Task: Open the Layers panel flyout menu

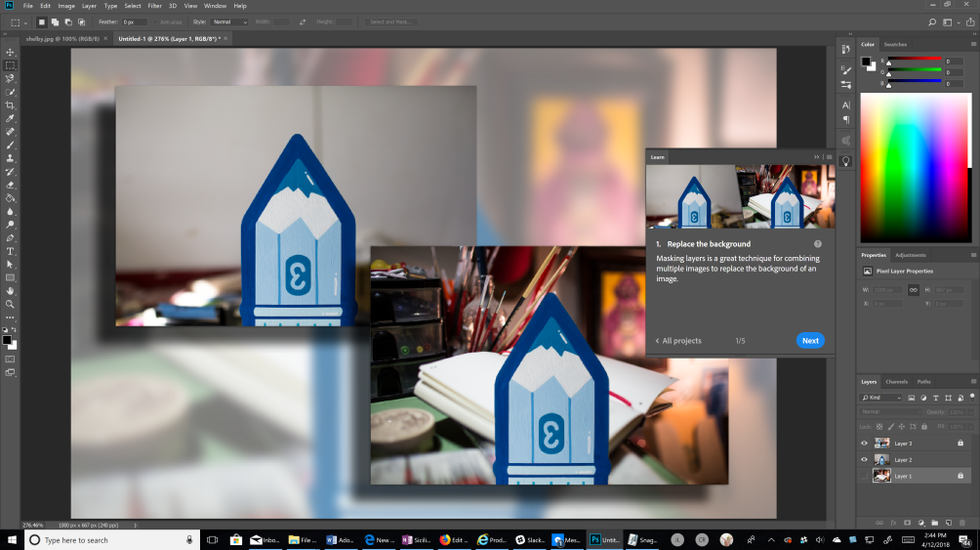Action: (973, 381)
